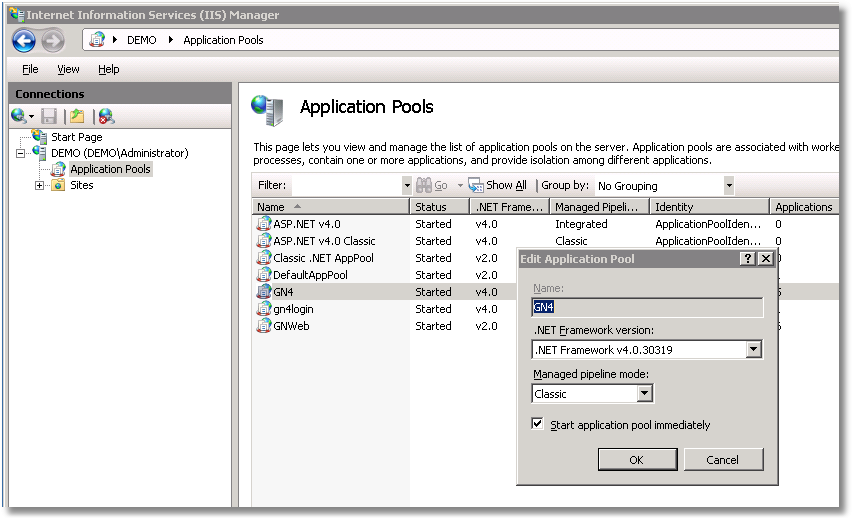853x521 pixels.
Task: Sort by the Name column header
Action: 330,207
